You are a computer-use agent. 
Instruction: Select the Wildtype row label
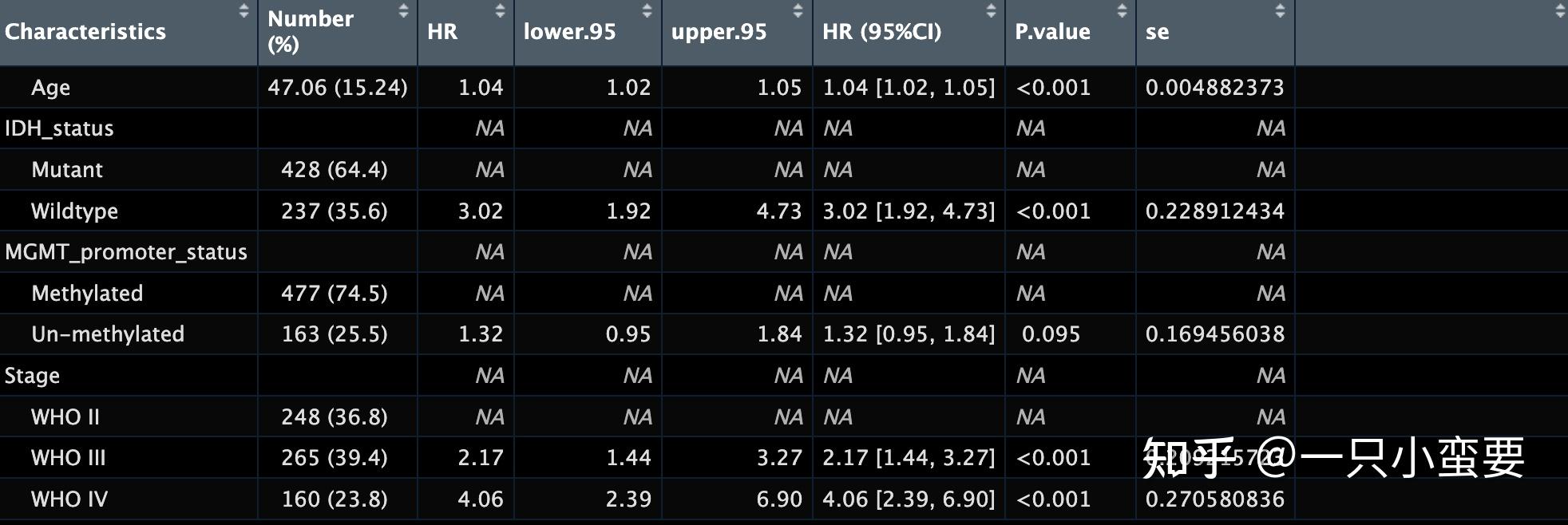pyautogui.click(x=74, y=211)
